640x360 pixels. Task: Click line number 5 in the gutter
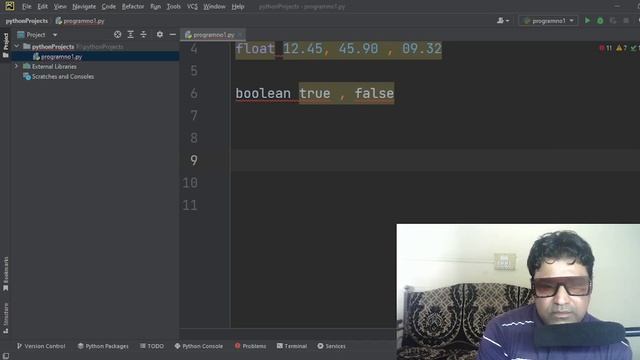tap(194, 71)
